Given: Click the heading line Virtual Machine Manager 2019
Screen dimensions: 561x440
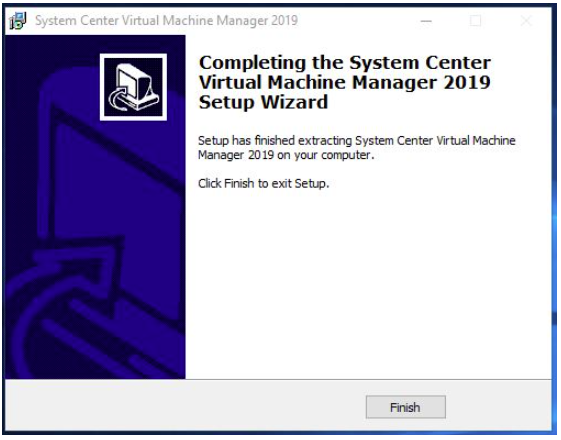Looking at the screenshot, I should 345,82.
